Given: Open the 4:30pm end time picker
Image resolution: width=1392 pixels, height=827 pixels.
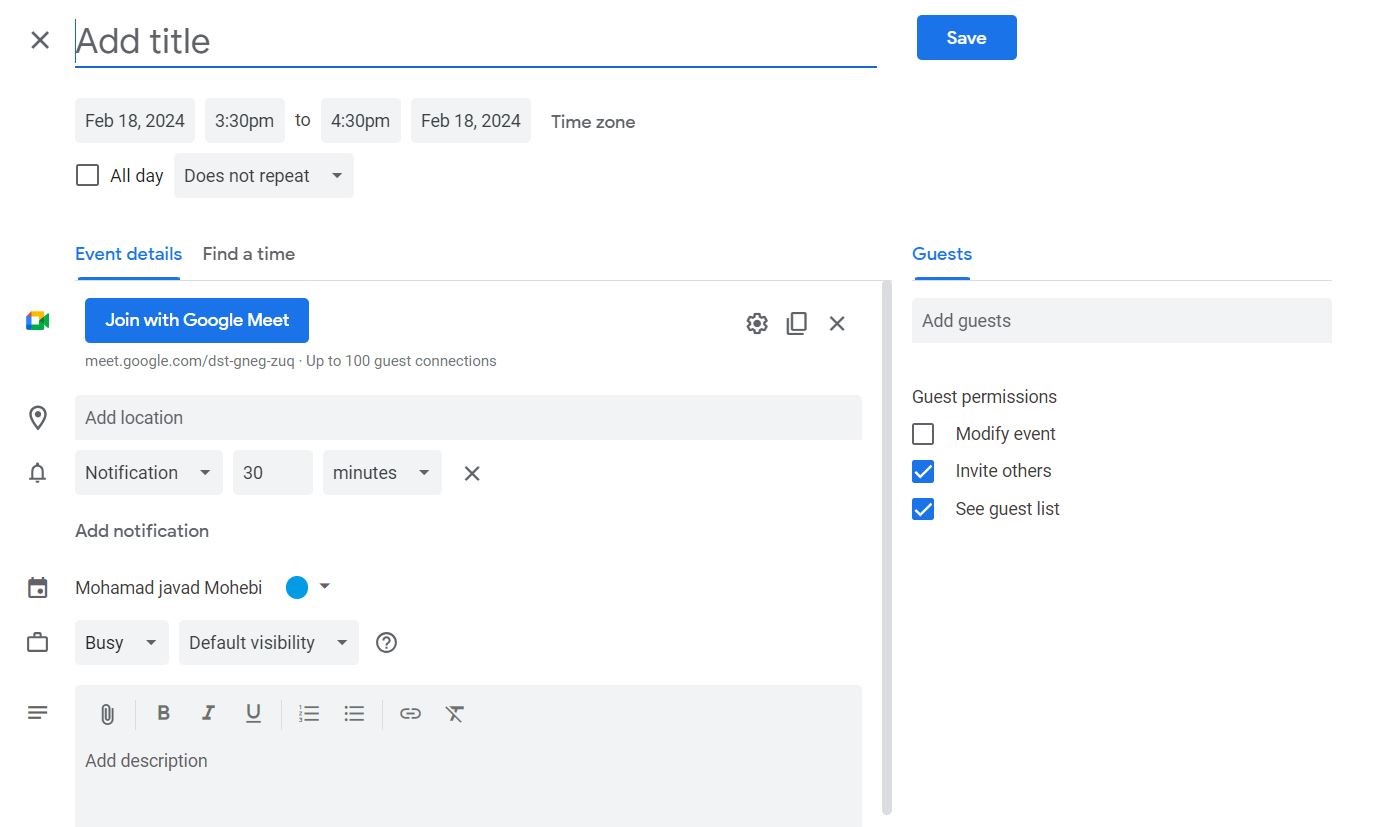Looking at the screenshot, I should pyautogui.click(x=361, y=121).
